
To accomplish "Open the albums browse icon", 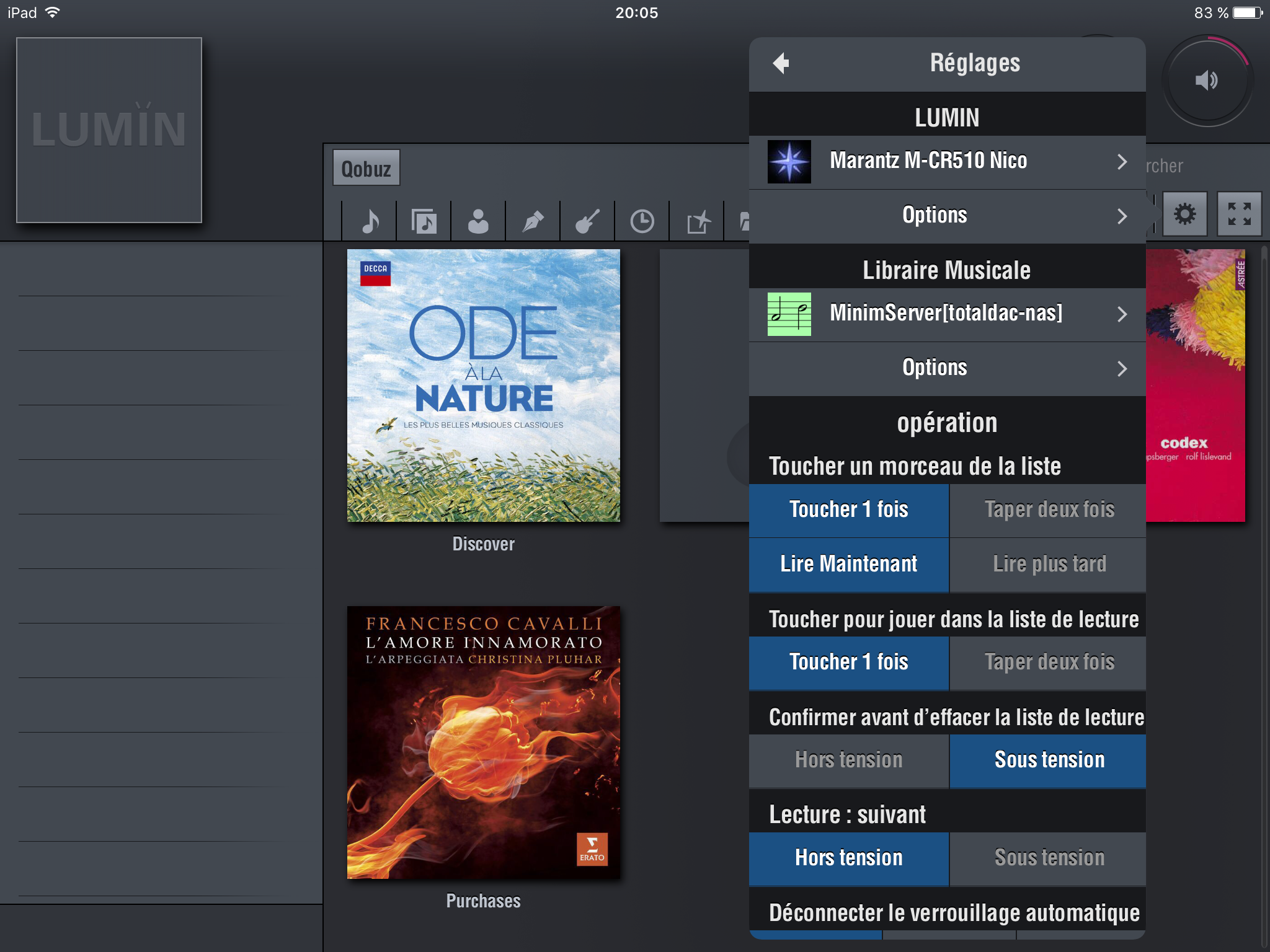I will pos(424,221).
